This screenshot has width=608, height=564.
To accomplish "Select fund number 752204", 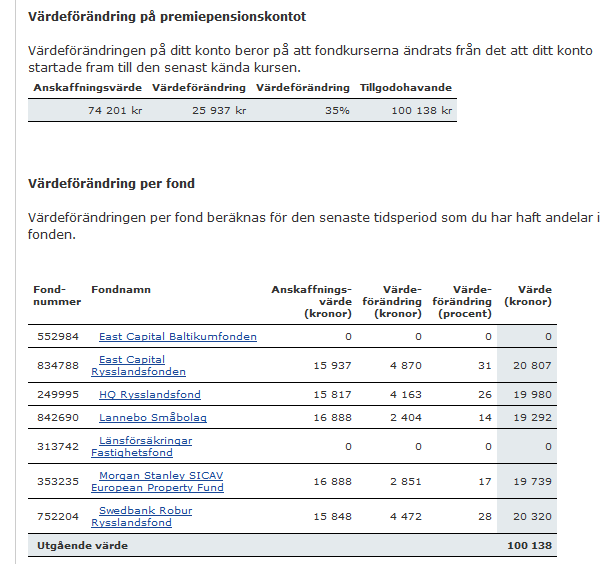I will tap(58, 516).
